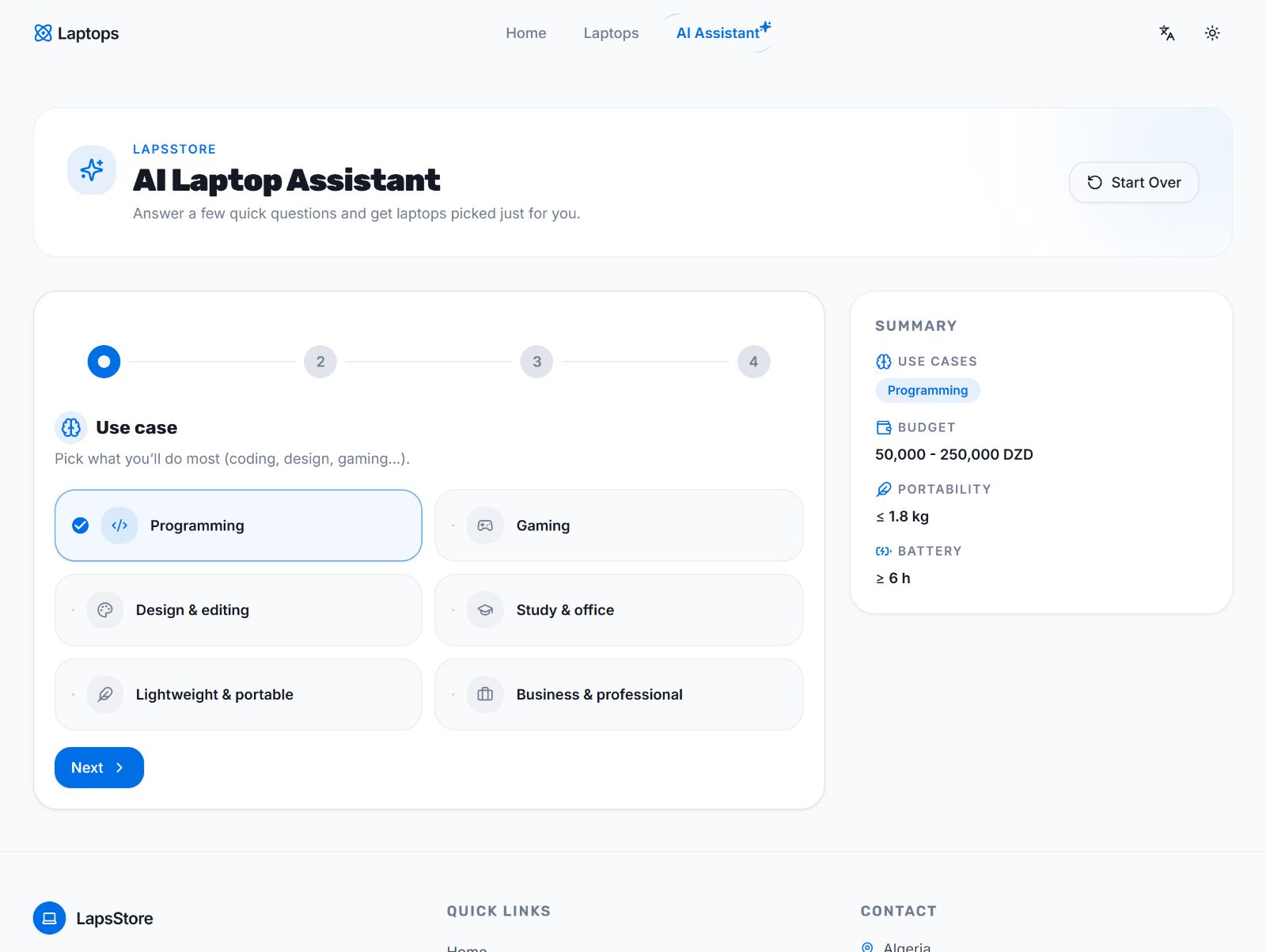Click the feather icon beside PORTABILITY

click(884, 489)
